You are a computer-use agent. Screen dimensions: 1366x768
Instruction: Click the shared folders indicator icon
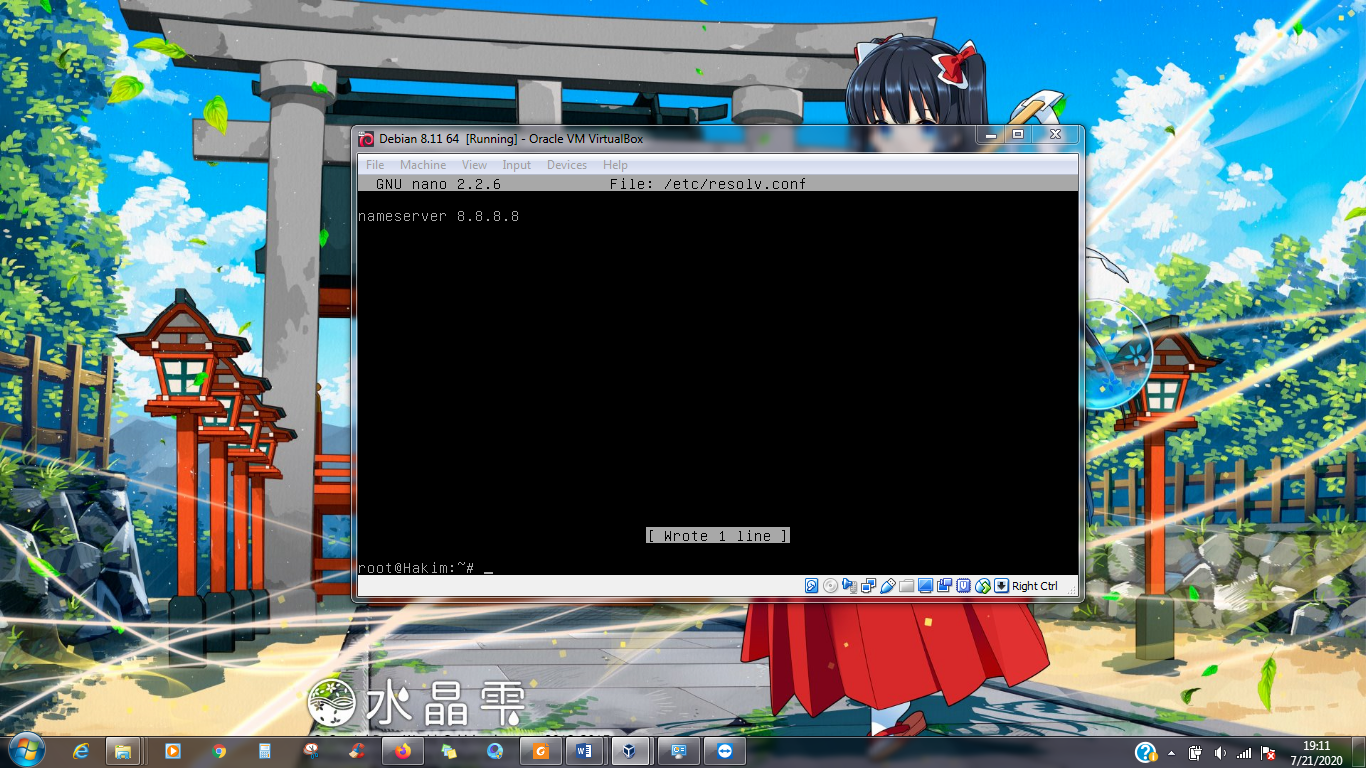(x=907, y=586)
